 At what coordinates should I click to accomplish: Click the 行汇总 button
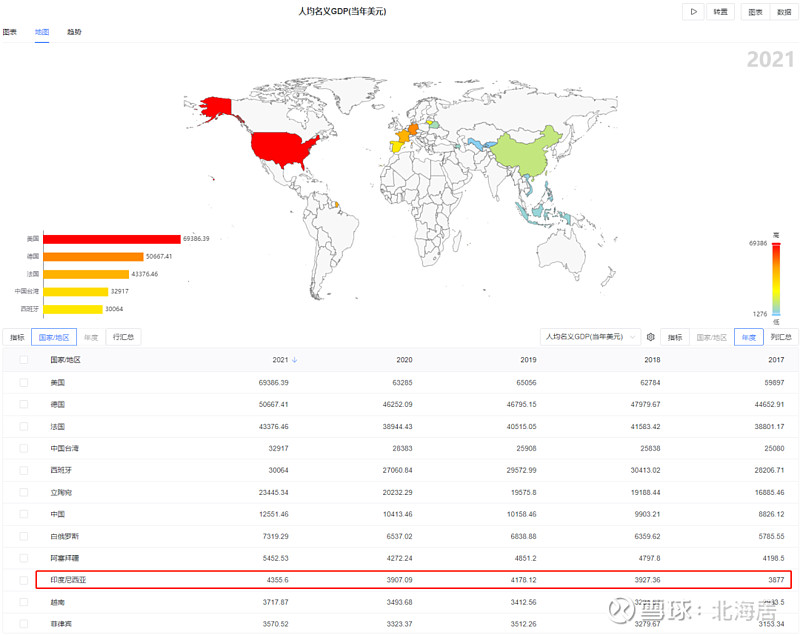tap(123, 337)
